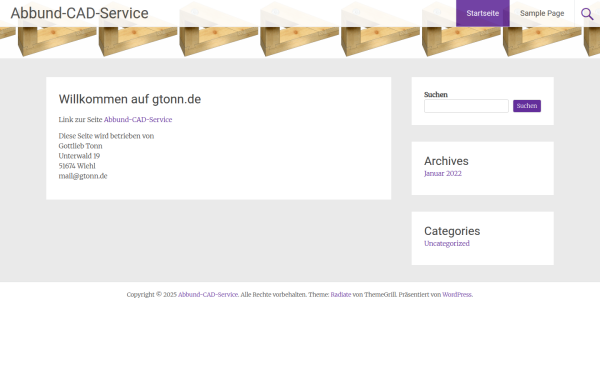
Task: Open the Startseite menu item
Action: coord(483,13)
